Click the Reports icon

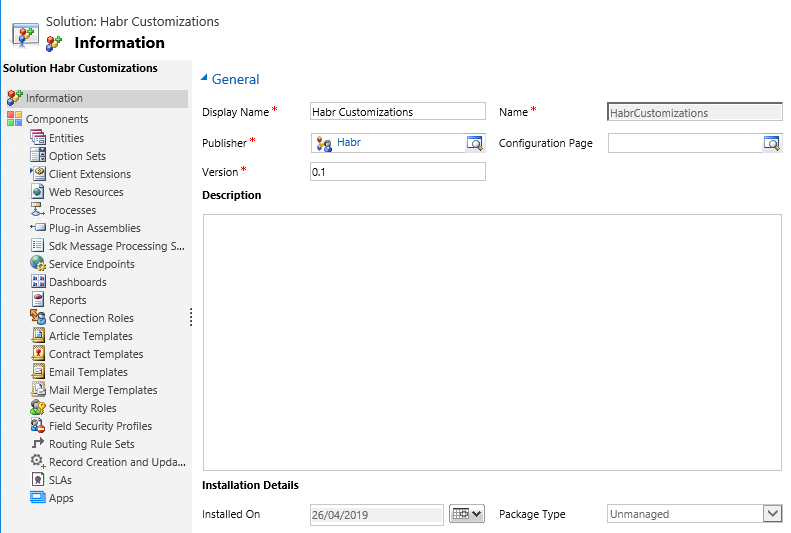coord(38,300)
